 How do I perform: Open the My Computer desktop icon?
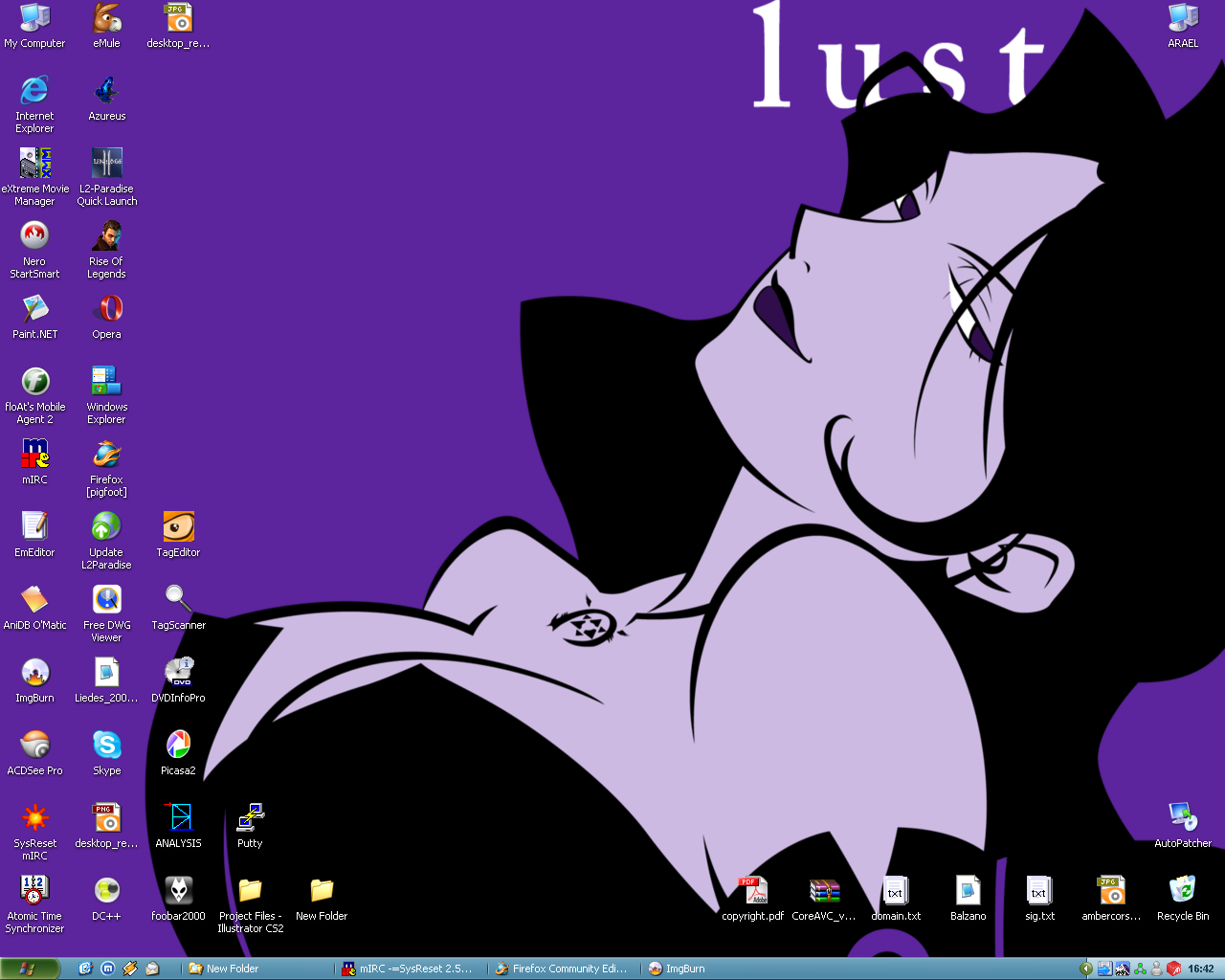click(34, 26)
